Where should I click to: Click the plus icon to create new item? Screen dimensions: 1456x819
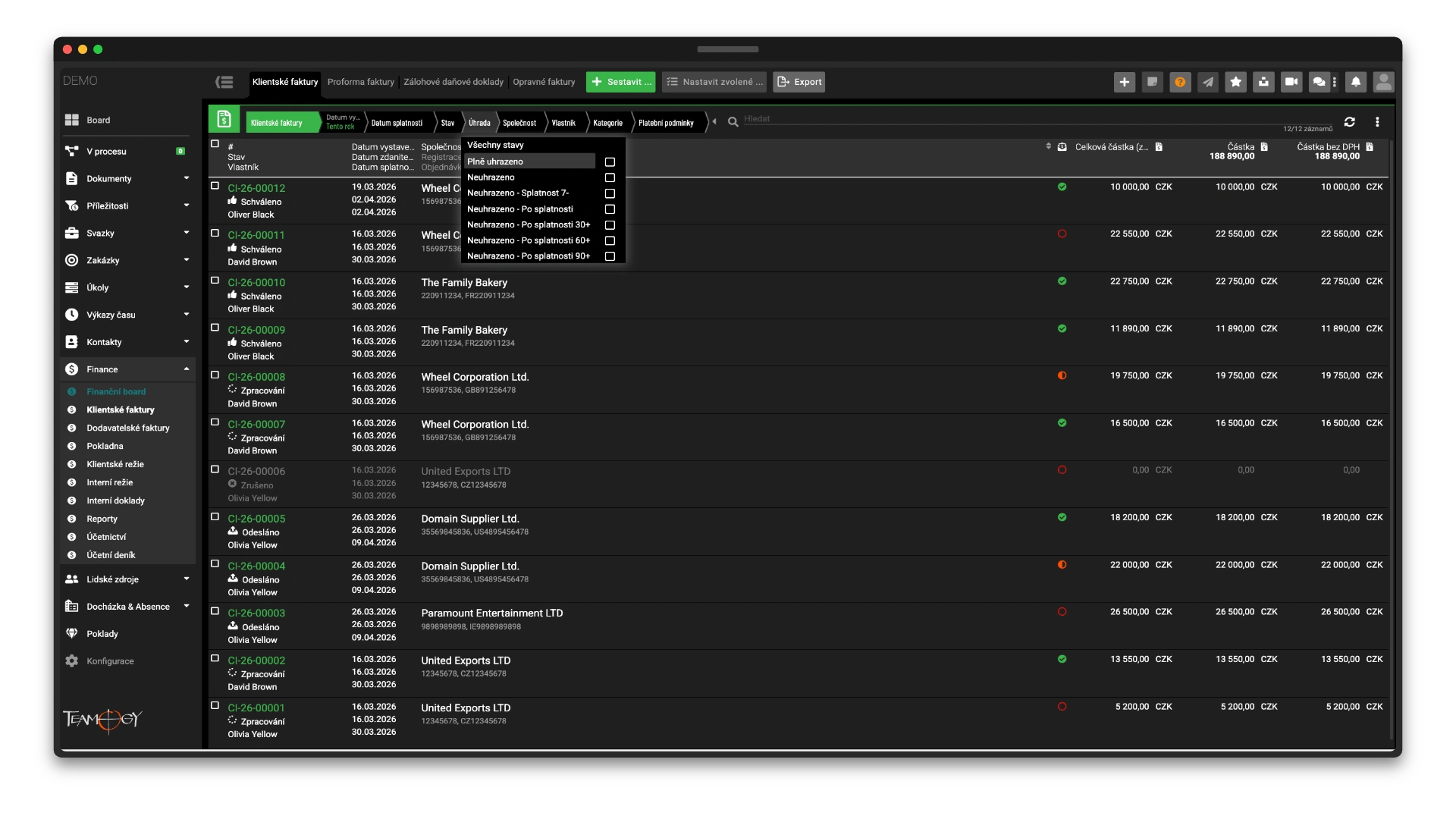tap(1125, 82)
